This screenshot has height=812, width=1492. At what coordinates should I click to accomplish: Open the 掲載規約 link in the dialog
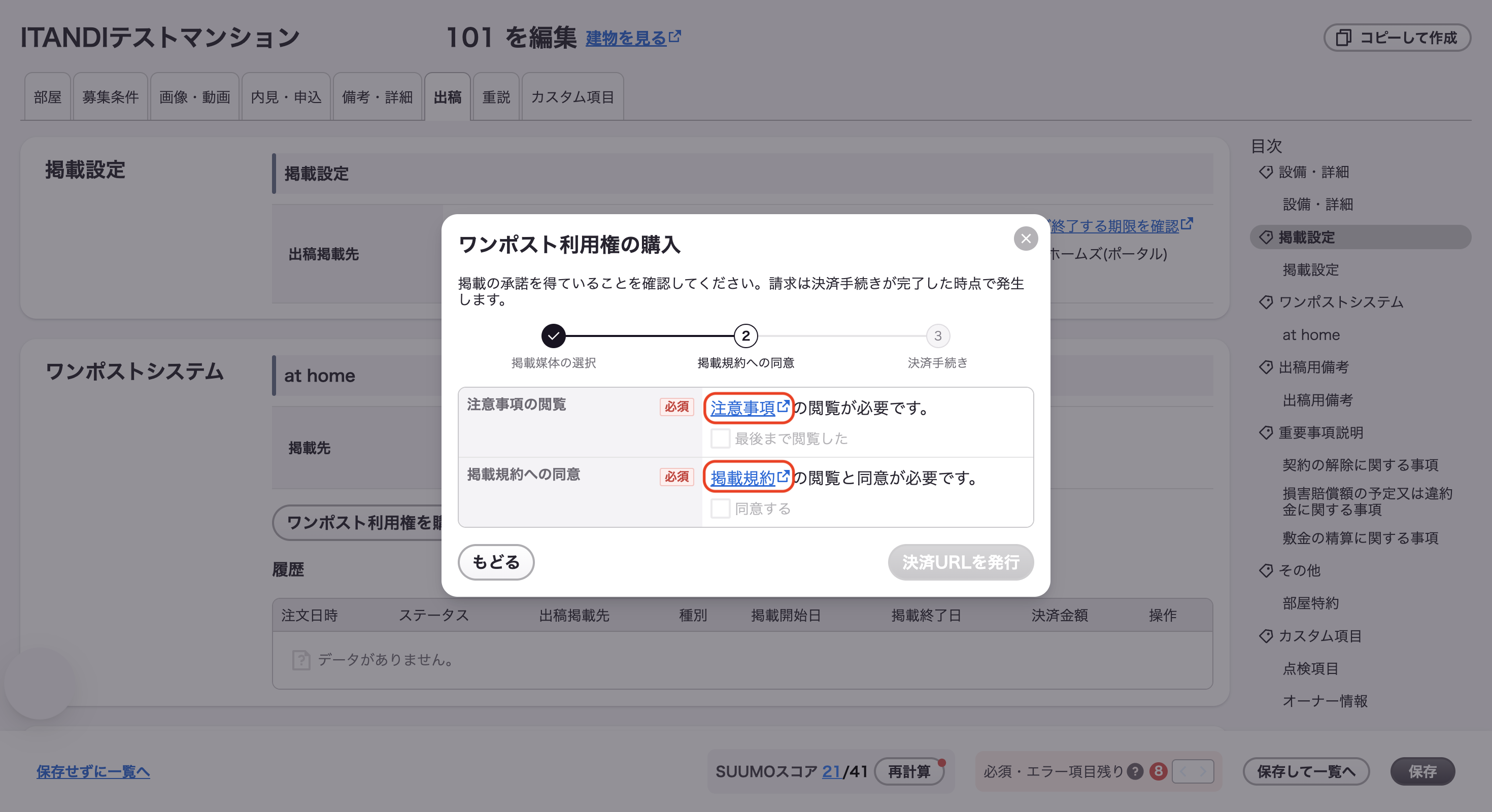(x=749, y=478)
